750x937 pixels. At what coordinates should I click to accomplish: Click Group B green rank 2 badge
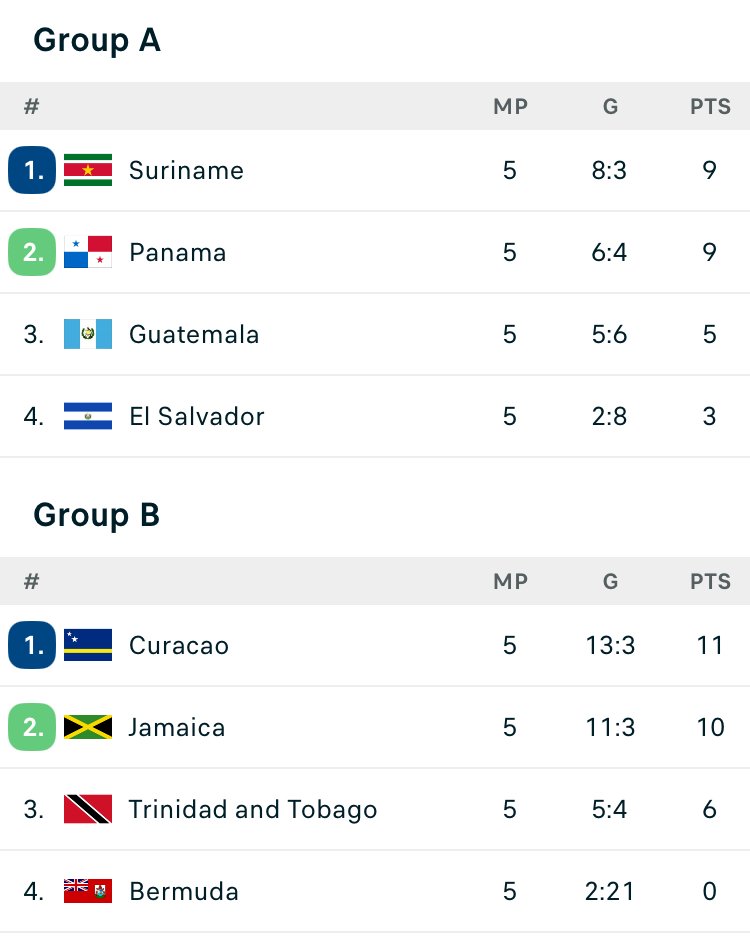coord(32,727)
